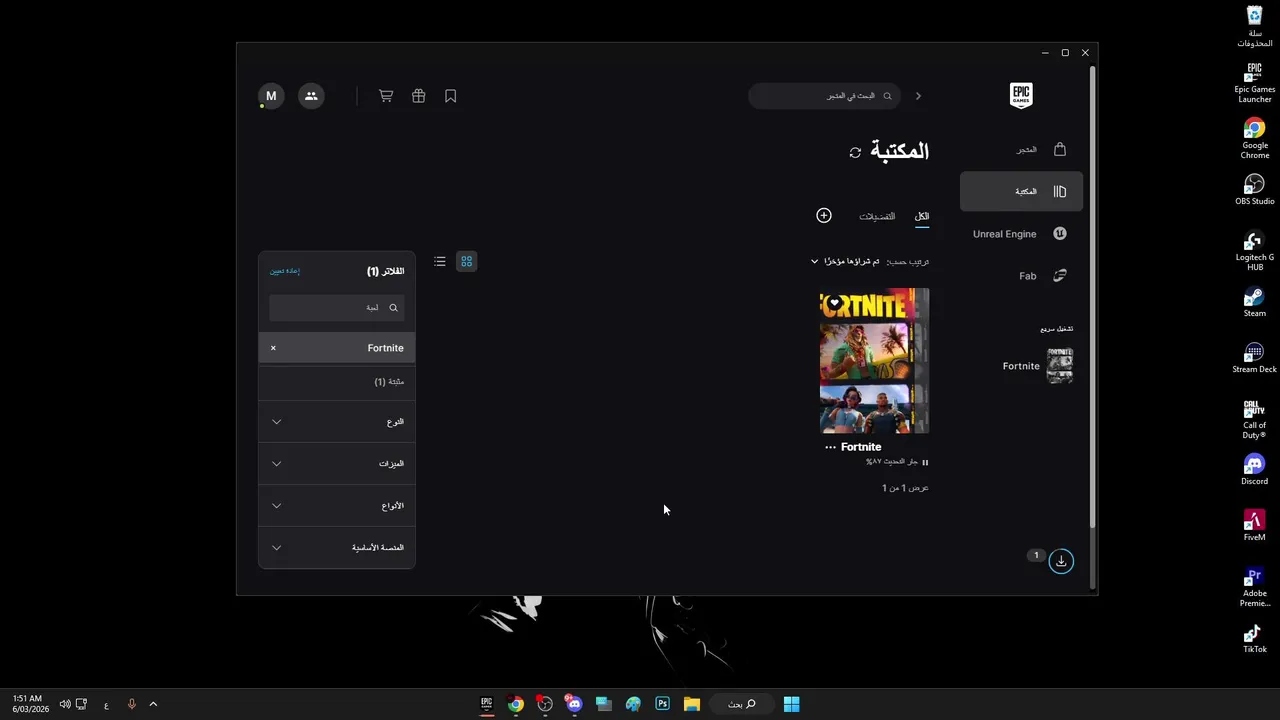
Task: Click the microphone tray icon
Action: (x=131, y=704)
